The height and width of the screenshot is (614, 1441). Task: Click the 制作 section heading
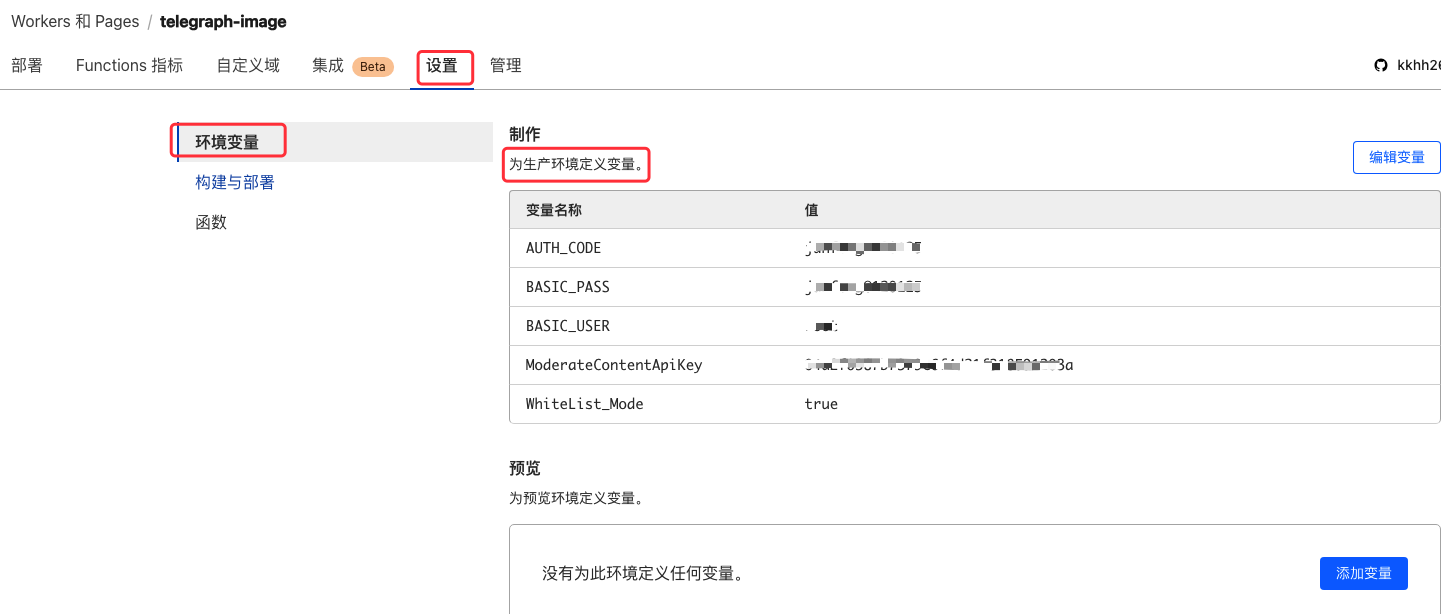pyautogui.click(x=525, y=134)
